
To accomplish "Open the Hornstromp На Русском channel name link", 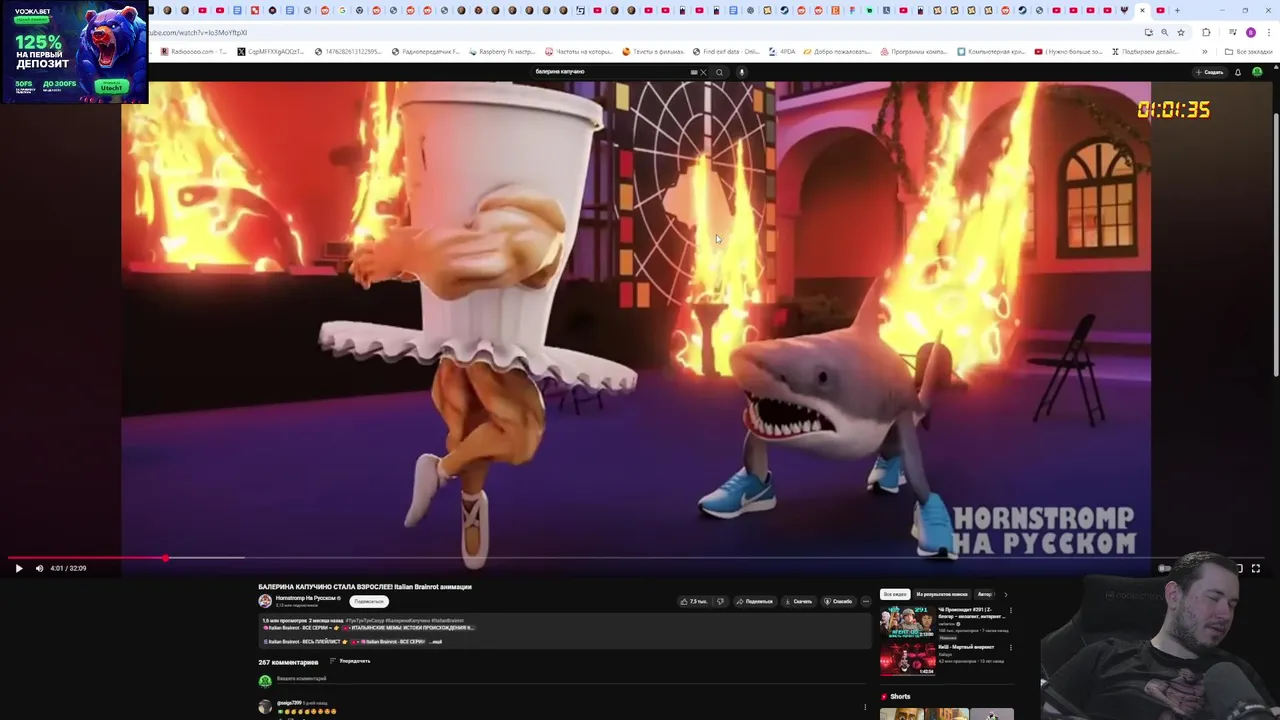I will [308, 598].
